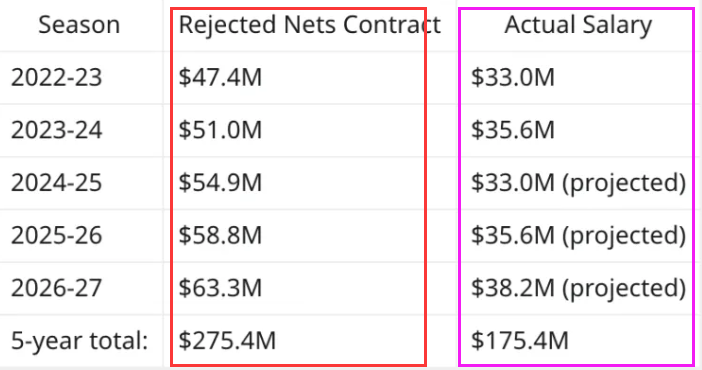Select the $35.6M salary for 2023-24

click(513, 130)
